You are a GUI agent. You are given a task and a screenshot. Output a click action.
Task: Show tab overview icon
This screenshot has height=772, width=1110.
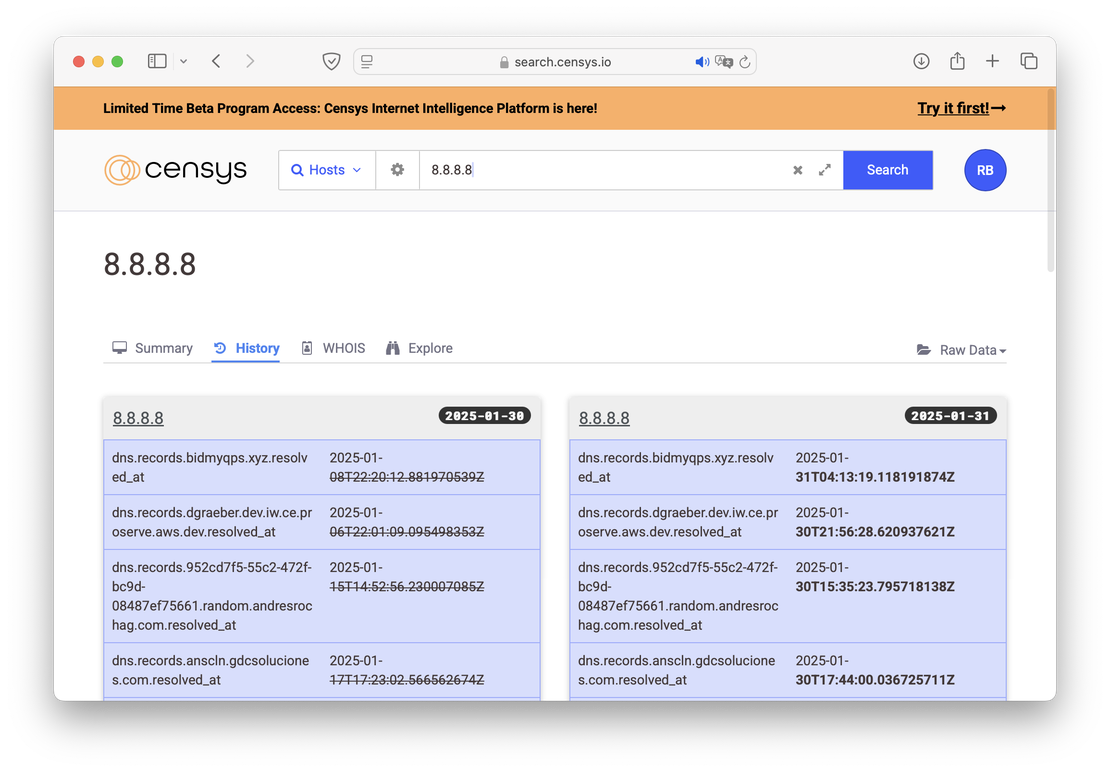(1028, 61)
